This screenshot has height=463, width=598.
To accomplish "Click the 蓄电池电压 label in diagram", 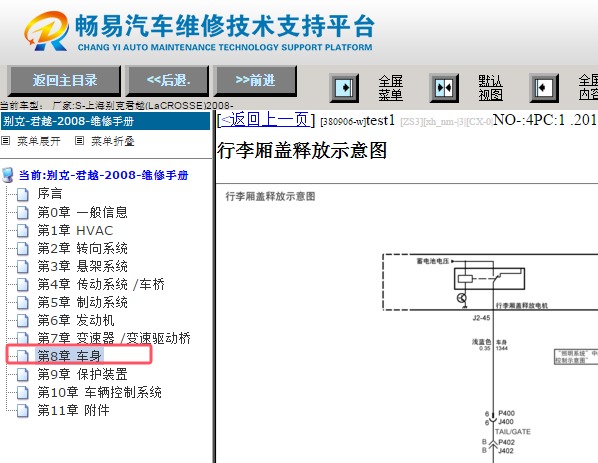I will click(x=433, y=261).
